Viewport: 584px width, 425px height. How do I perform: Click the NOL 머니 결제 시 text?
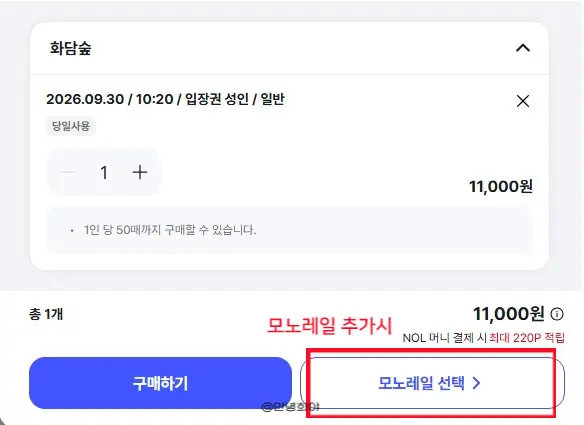(x=445, y=338)
